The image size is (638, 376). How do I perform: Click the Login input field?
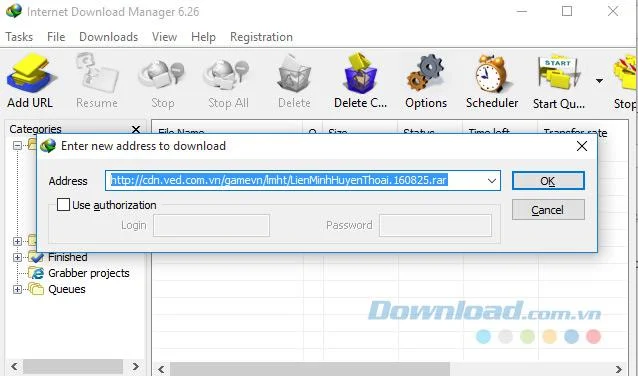tap(211, 225)
